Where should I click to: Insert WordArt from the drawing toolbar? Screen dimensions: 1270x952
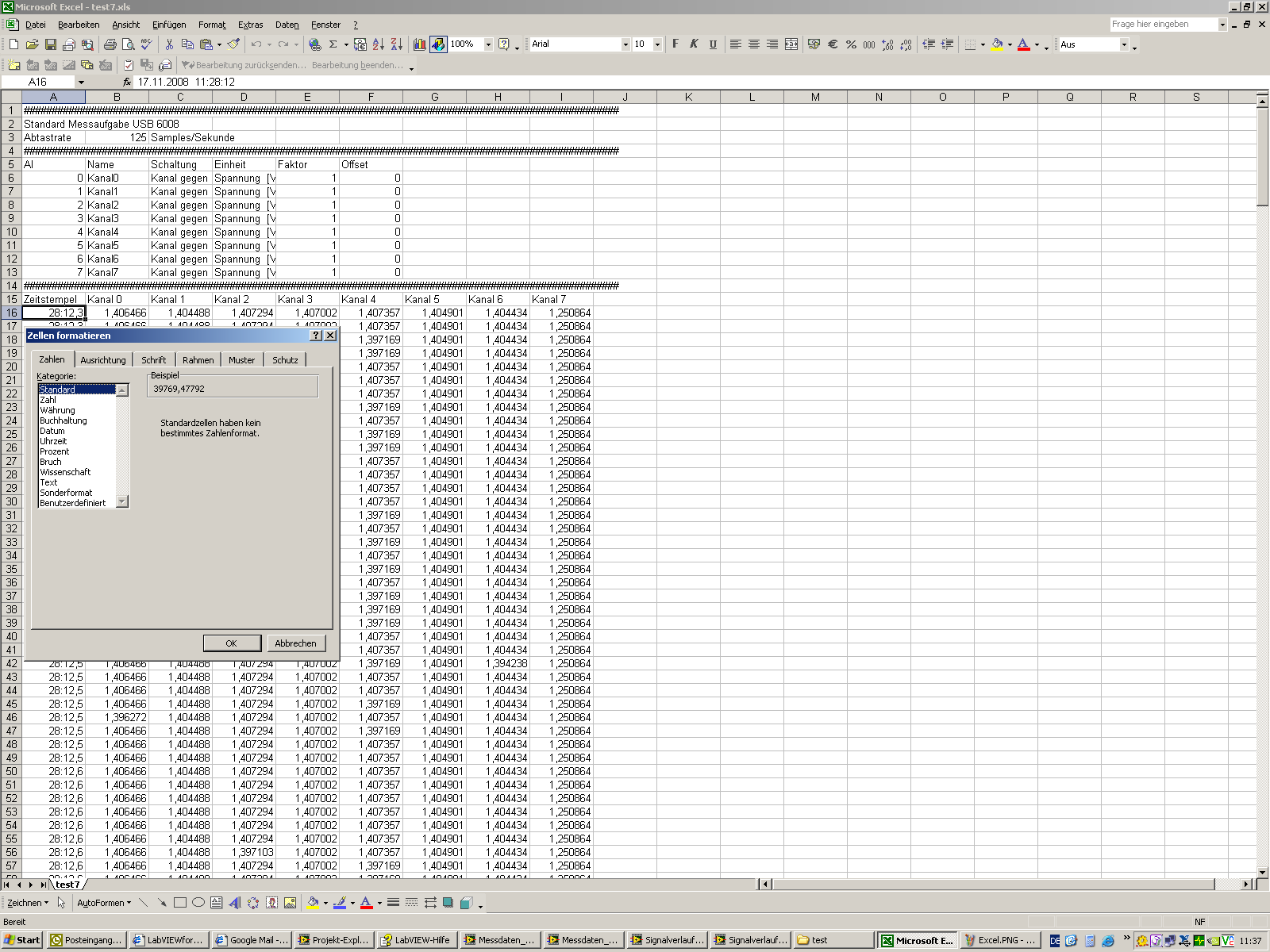(235, 903)
